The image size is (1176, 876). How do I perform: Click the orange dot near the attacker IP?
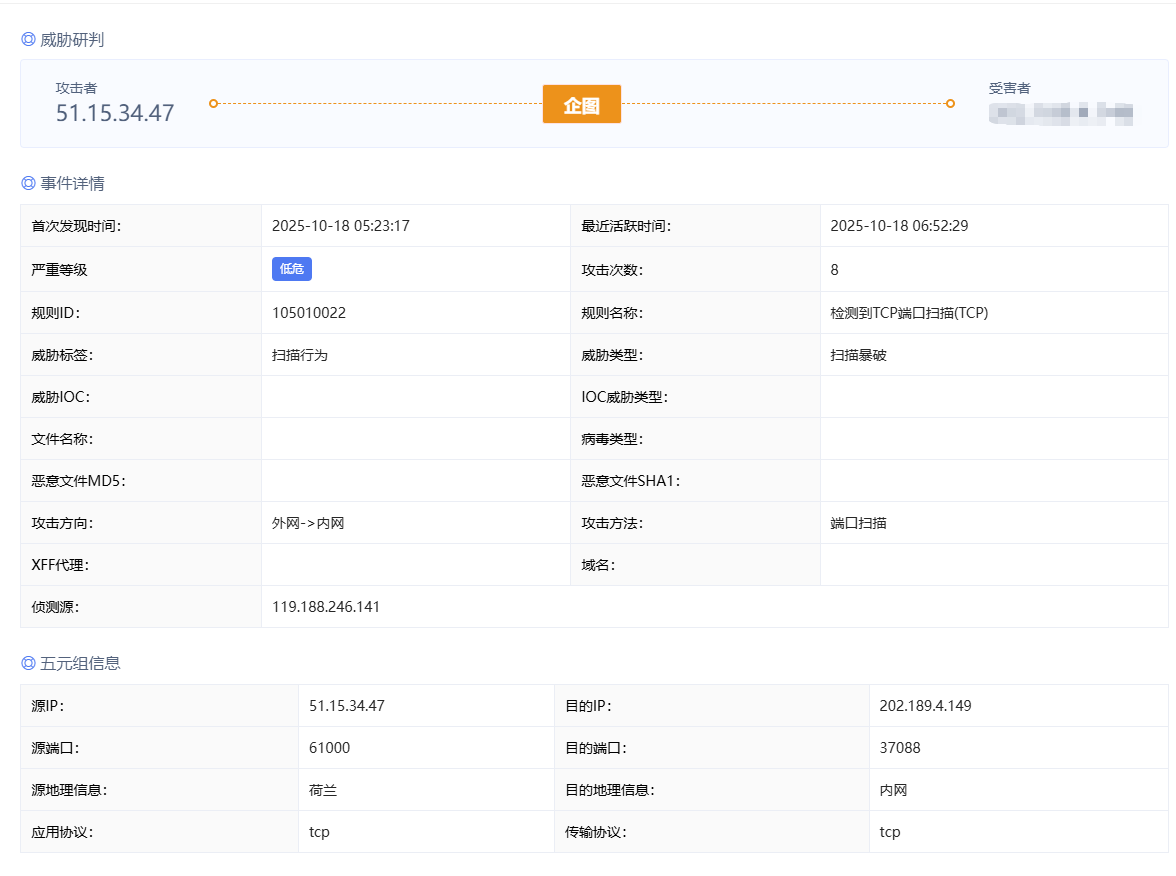(x=213, y=103)
